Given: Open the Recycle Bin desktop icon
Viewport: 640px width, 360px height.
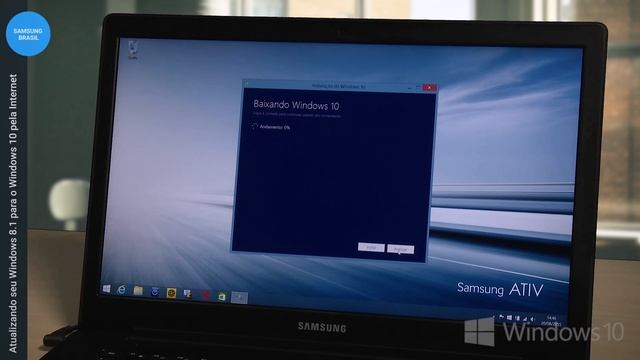Looking at the screenshot, I should coord(133,50).
